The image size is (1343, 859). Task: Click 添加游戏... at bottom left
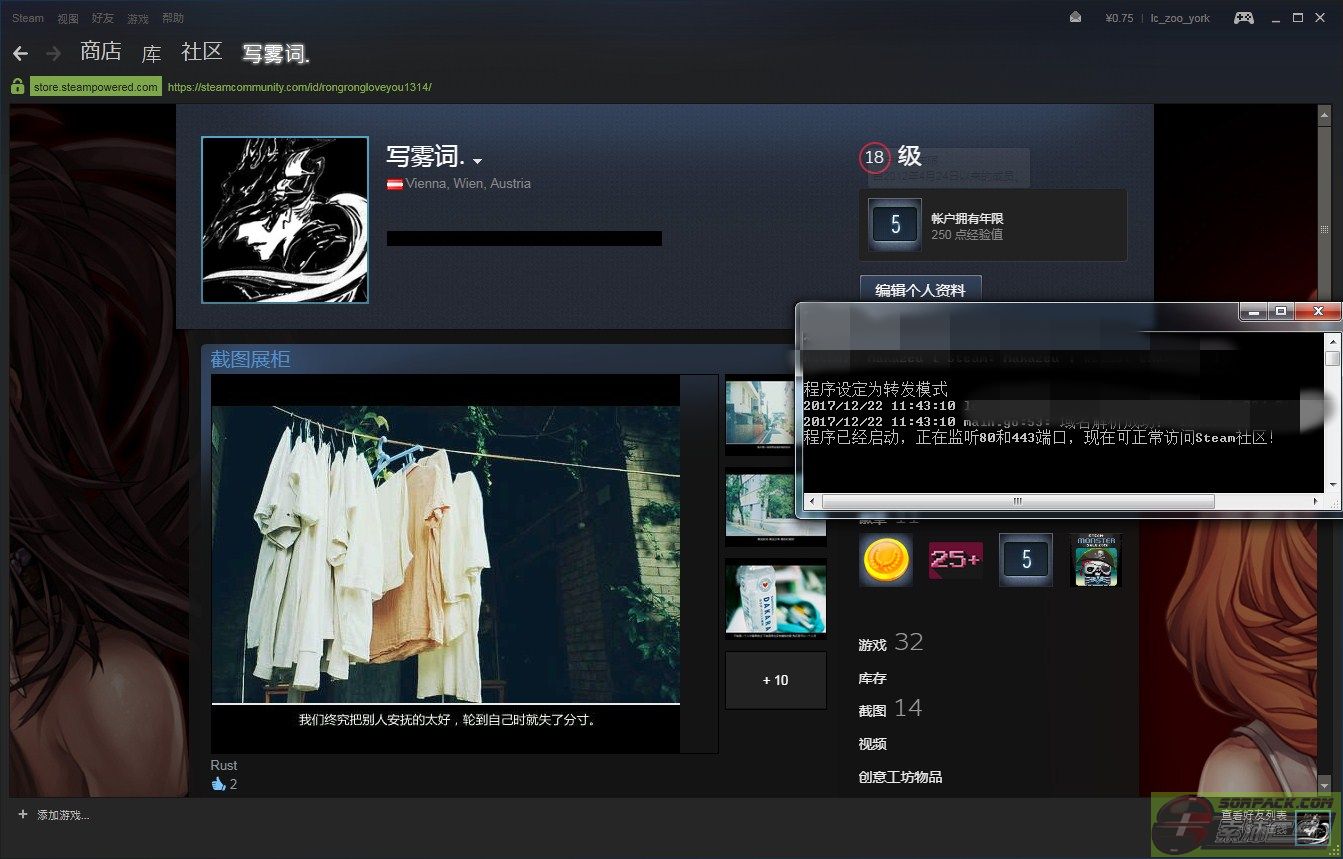[x=63, y=815]
